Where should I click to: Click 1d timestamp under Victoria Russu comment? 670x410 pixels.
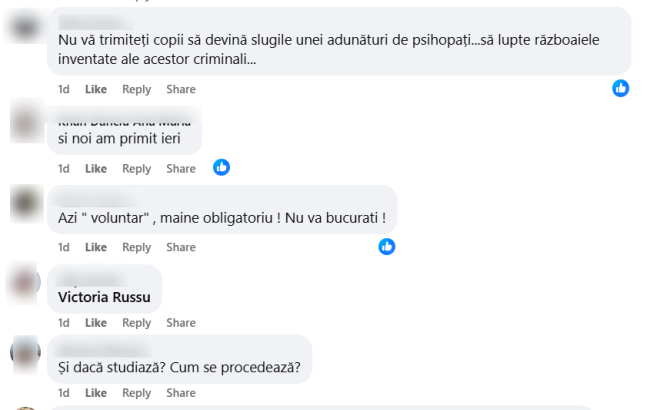[x=64, y=323]
